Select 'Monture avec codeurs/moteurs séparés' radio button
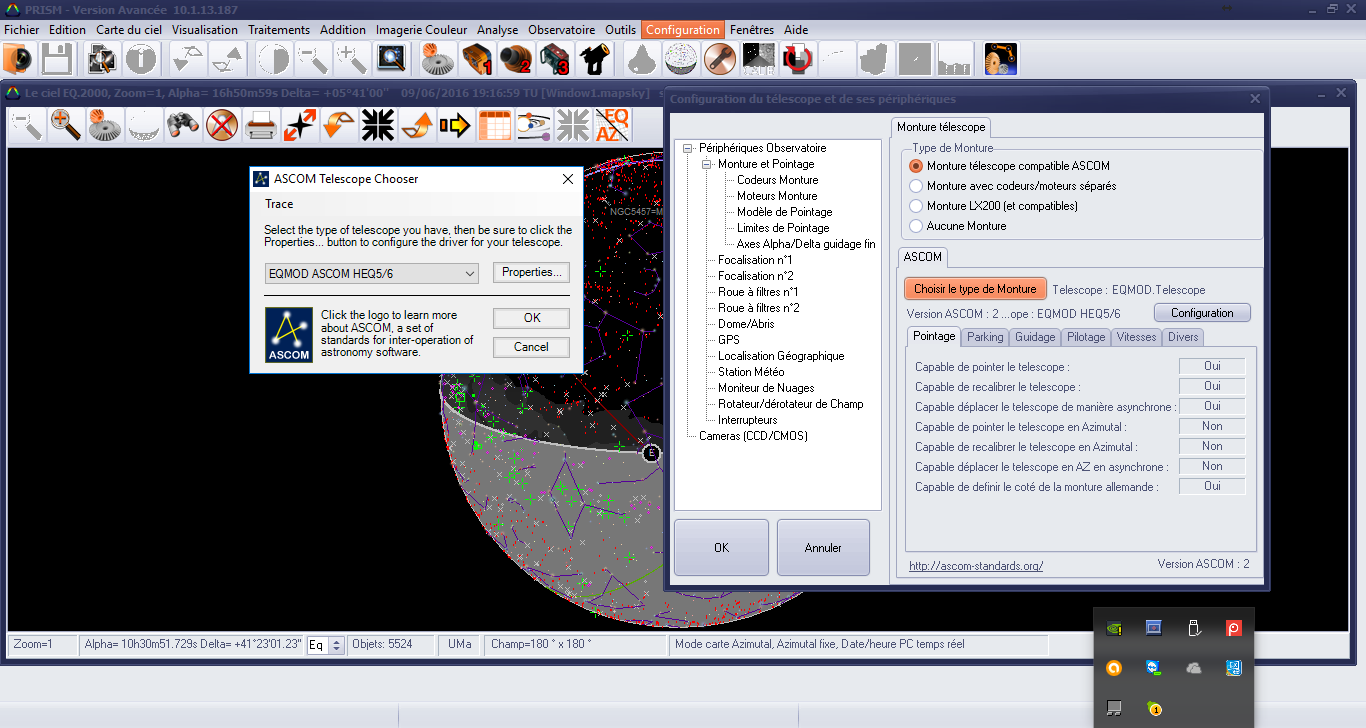The image size is (1366, 728). [x=916, y=186]
